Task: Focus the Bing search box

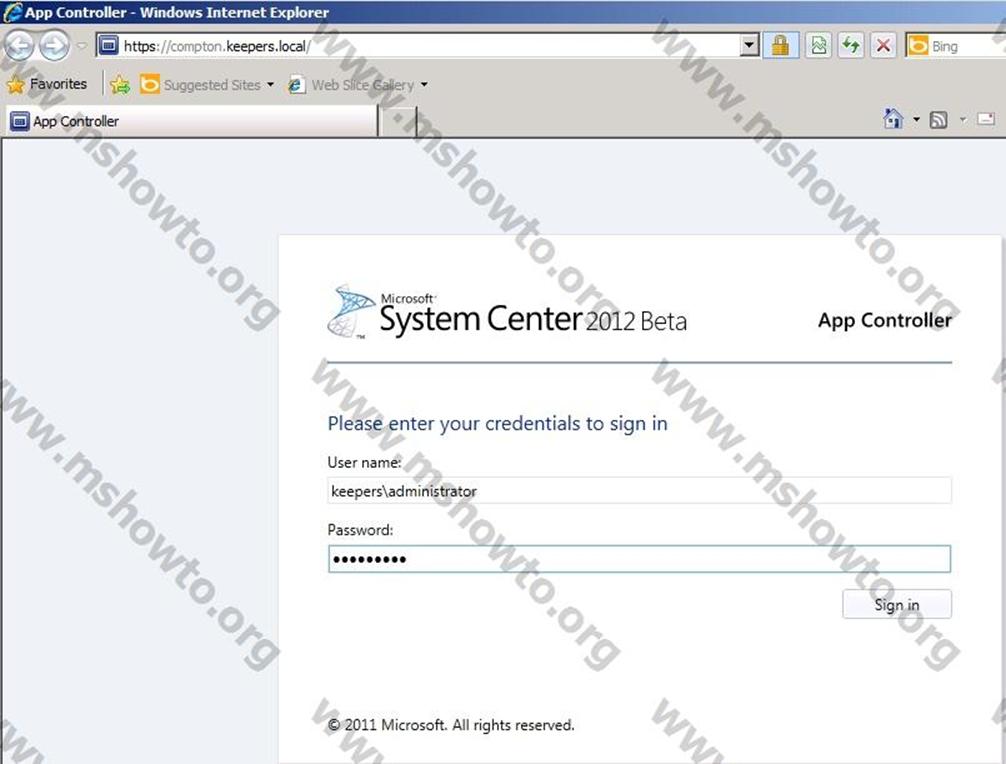Action: 968,46
